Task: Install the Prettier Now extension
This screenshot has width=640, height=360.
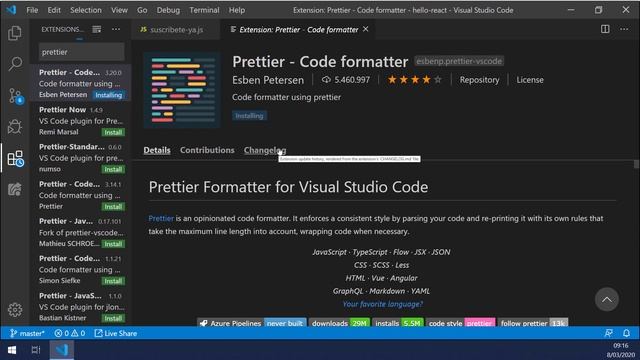Action: (113, 132)
